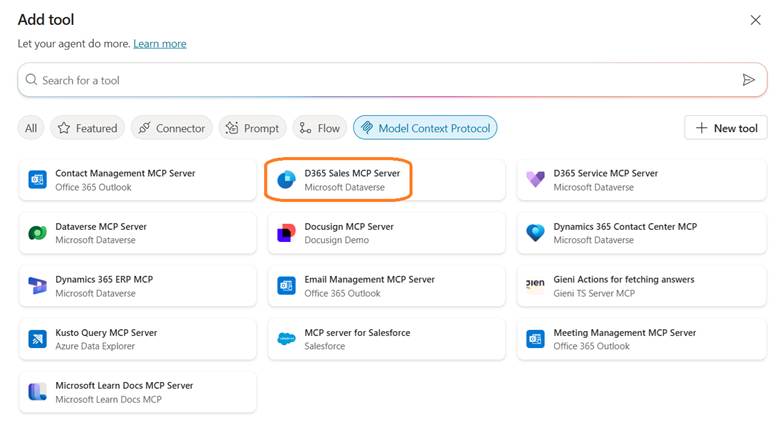Click the send arrow icon in search bar
779x436 pixels.
pyautogui.click(x=748, y=80)
